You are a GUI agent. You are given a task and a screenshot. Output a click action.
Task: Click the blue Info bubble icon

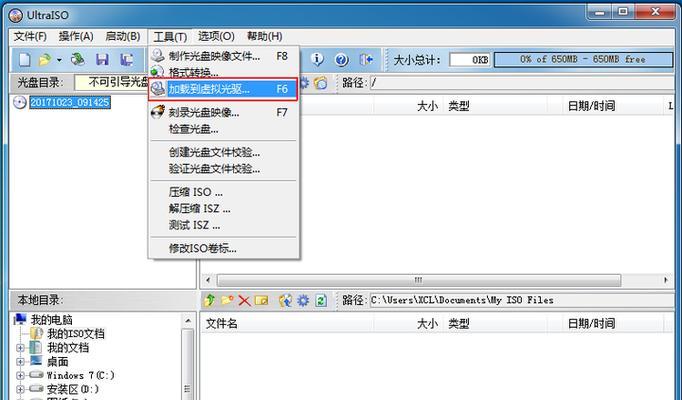(317, 59)
